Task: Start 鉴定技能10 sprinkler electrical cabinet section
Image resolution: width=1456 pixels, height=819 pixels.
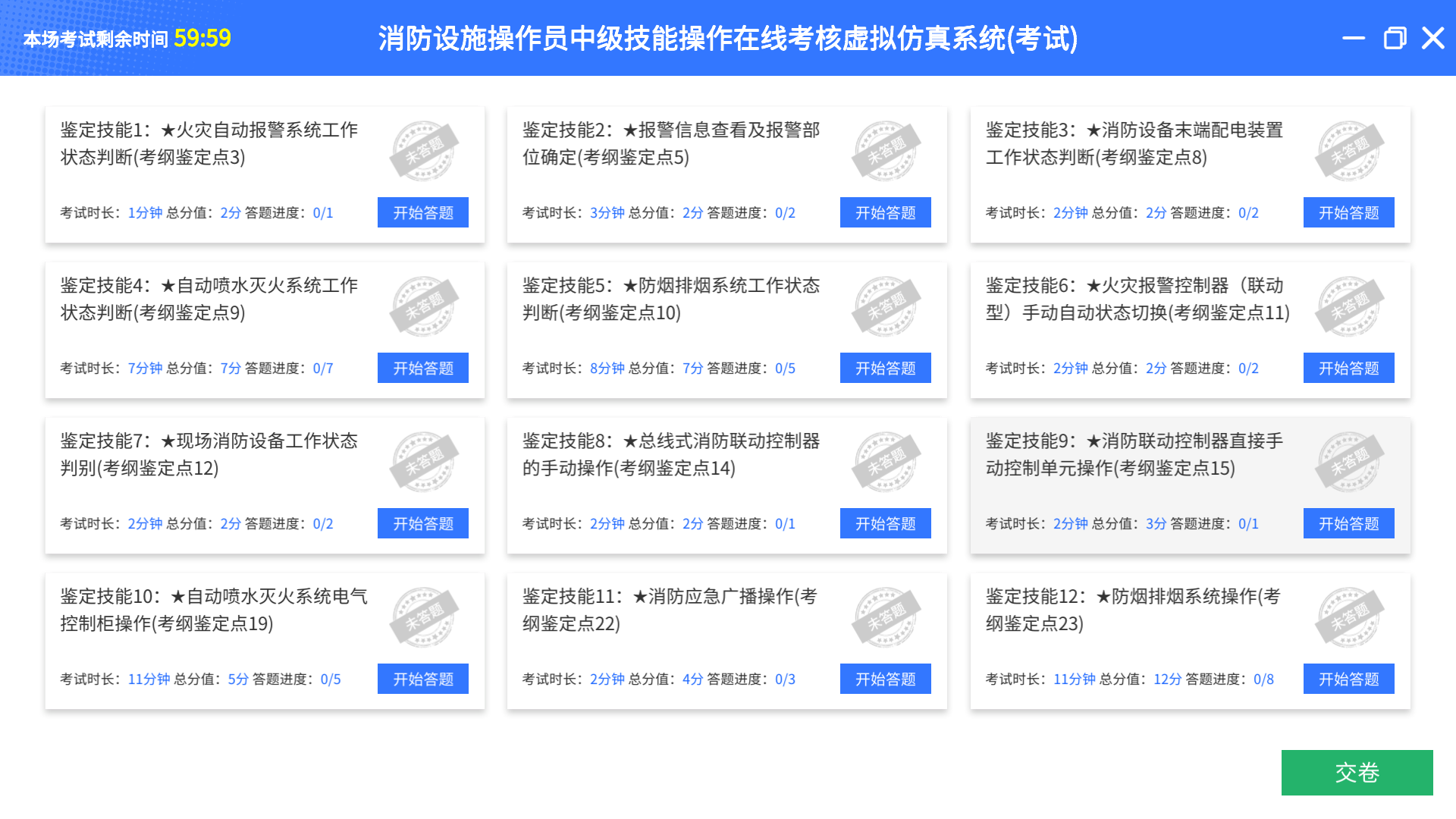Action: (x=423, y=679)
